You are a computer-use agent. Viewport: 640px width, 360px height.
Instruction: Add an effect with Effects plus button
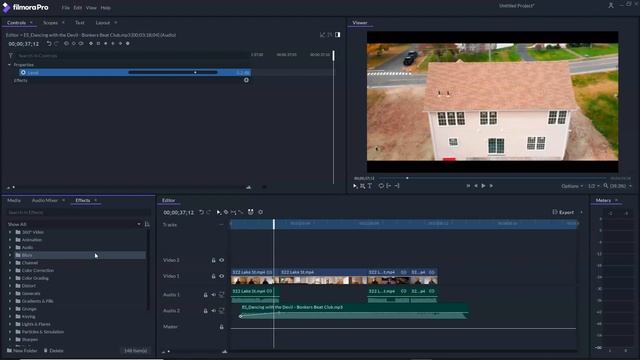(246, 80)
